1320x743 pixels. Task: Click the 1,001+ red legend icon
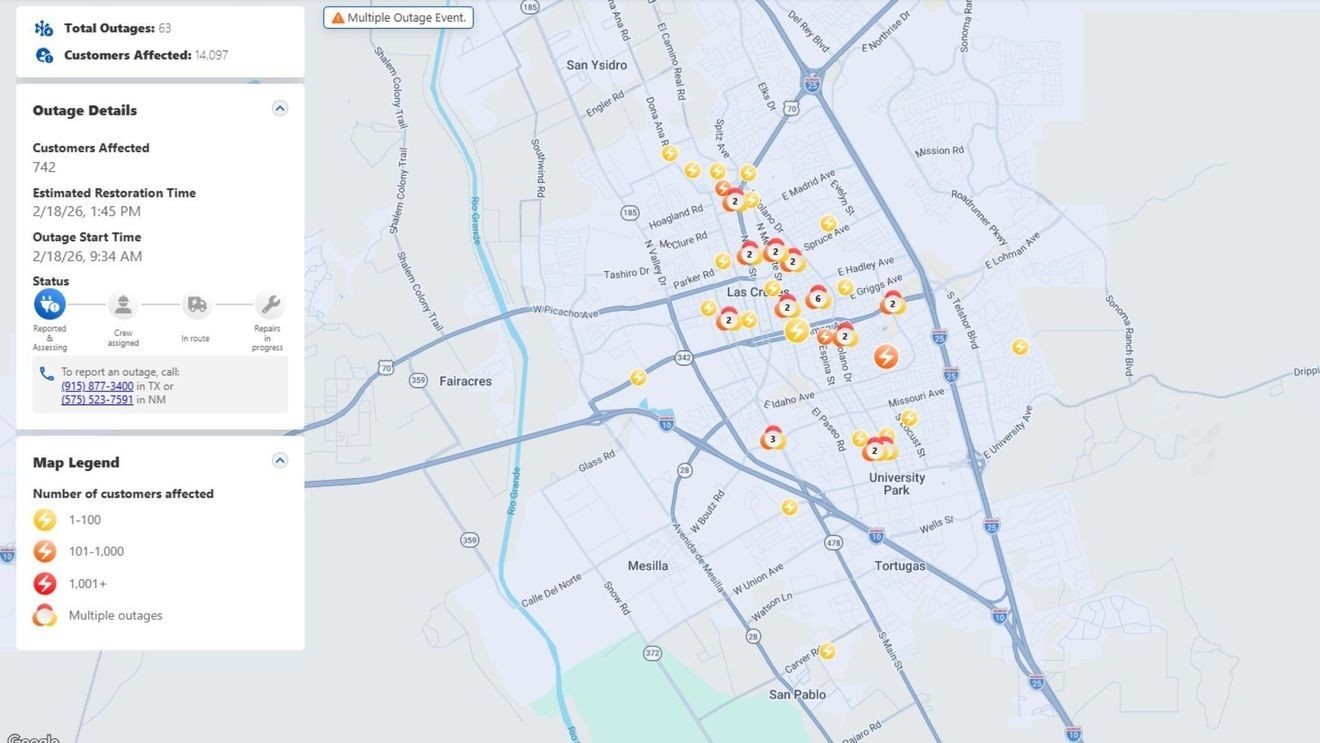[x=45, y=583]
